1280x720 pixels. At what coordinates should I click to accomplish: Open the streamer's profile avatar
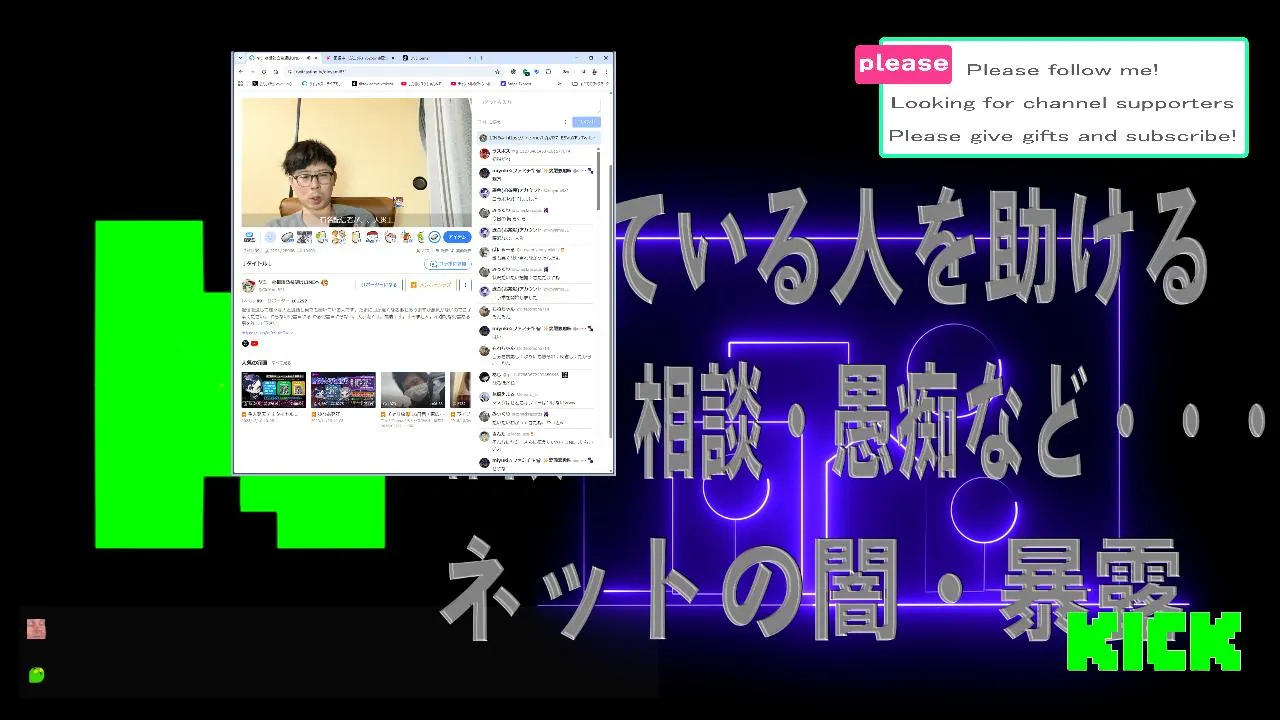point(248,286)
